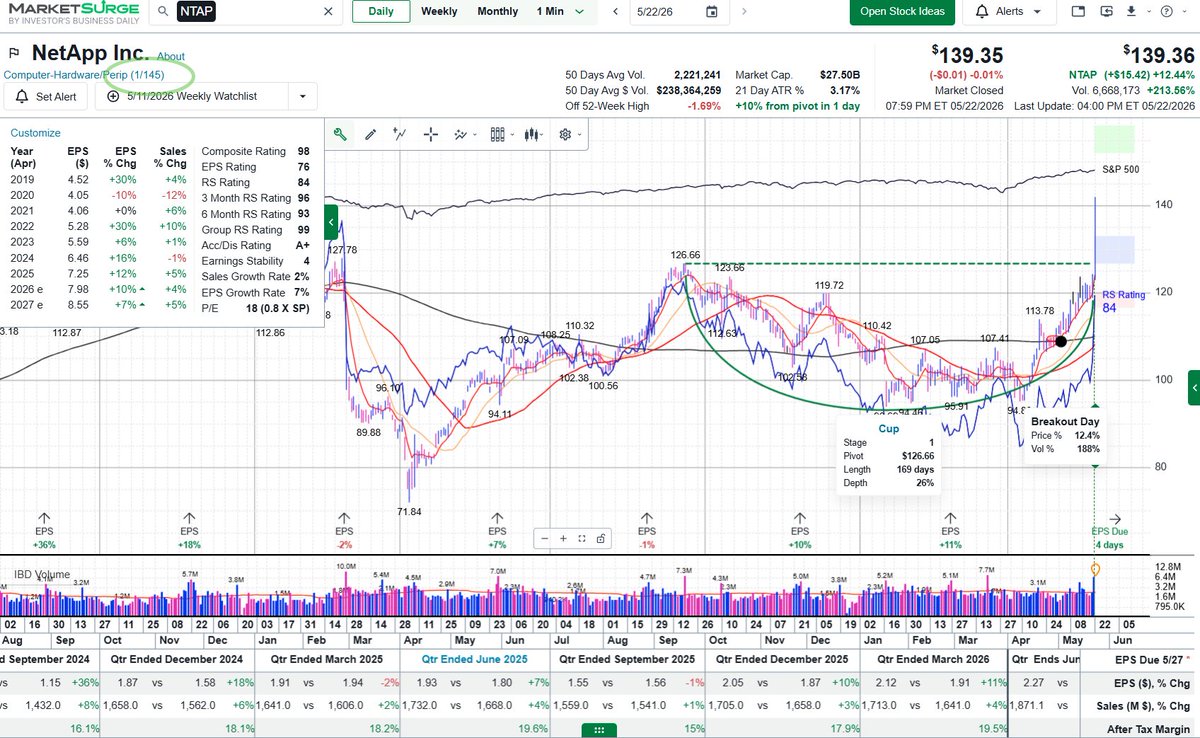Click the flag icon beside NetApp Inc.
This screenshot has height=738, width=1200.
tap(15, 53)
